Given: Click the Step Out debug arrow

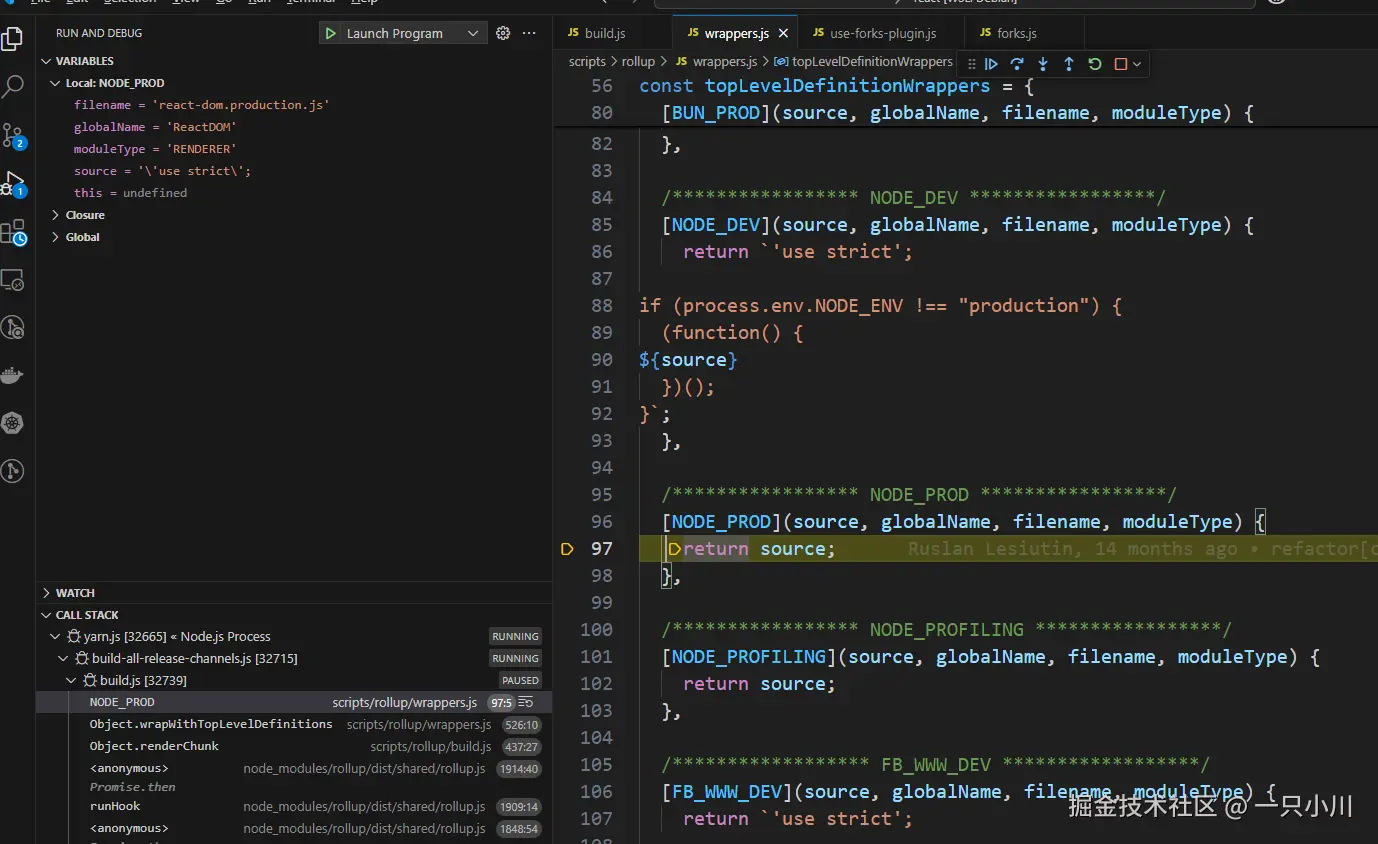Looking at the screenshot, I should [1069, 64].
